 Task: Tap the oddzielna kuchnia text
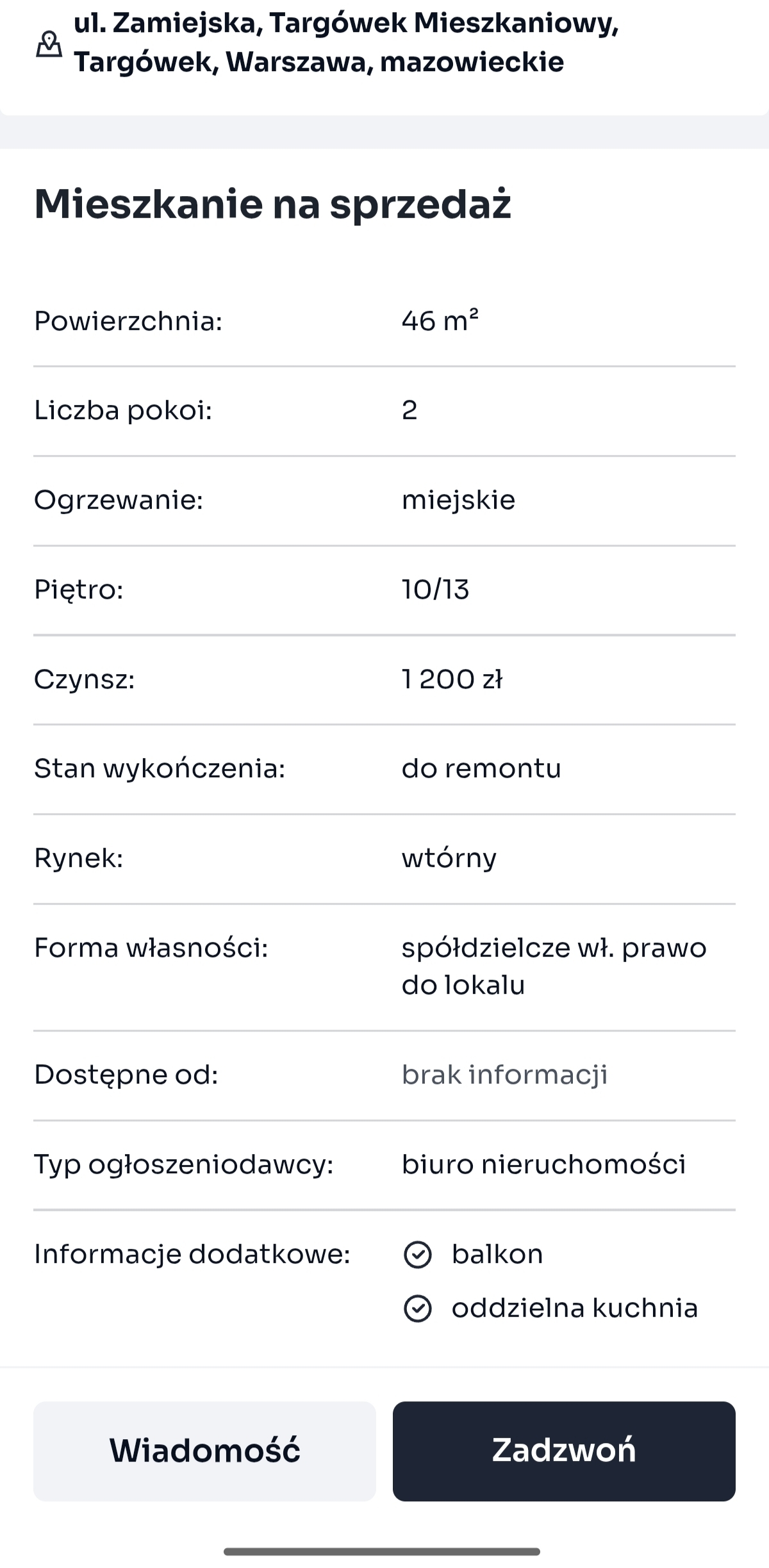(x=575, y=1308)
